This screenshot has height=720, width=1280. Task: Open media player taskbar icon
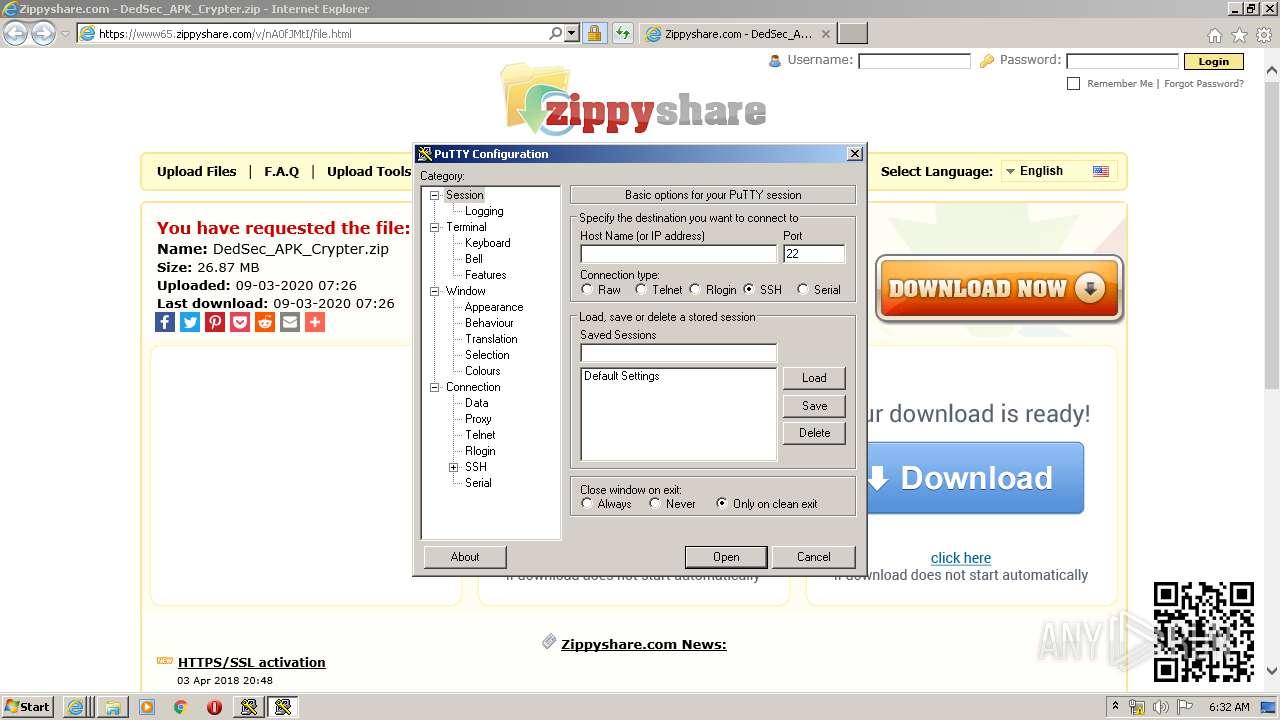coord(147,706)
